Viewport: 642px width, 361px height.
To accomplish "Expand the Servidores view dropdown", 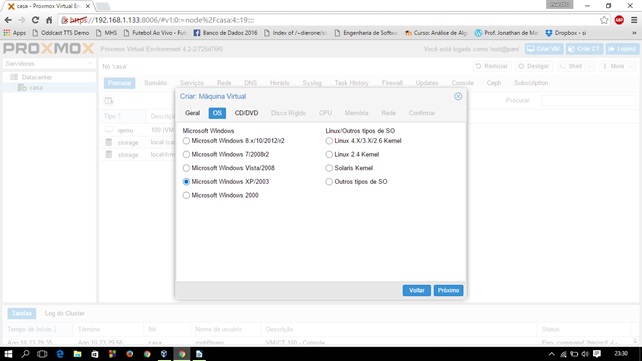I will point(90,64).
